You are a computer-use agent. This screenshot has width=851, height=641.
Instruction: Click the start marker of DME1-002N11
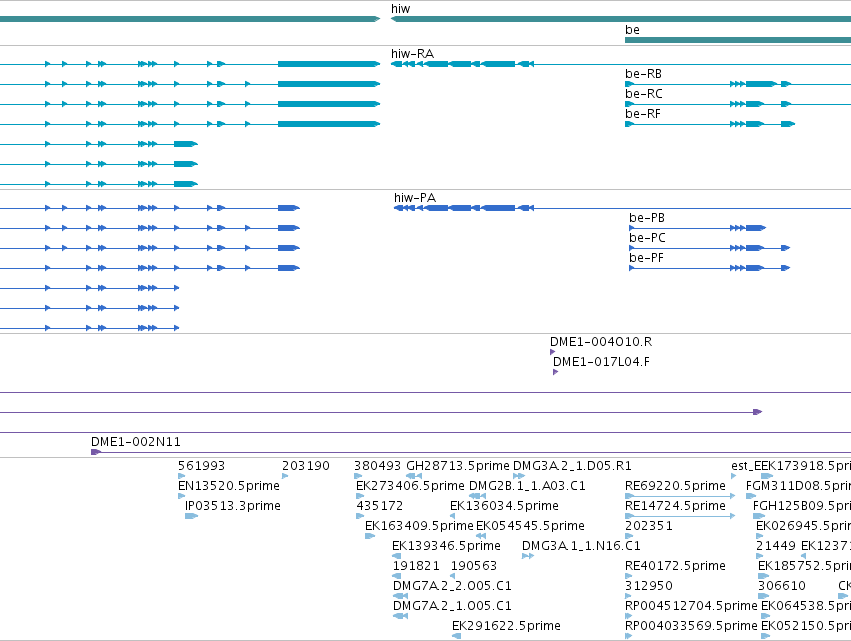tap(96, 452)
